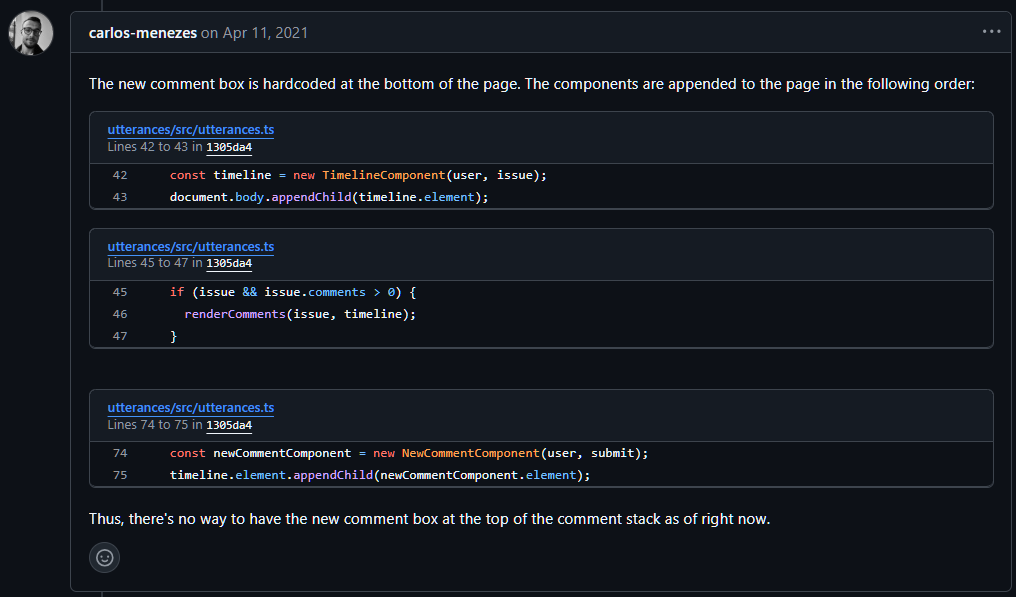Open utterances.ts link for lines 42 to 43
Viewport: 1016px width, 597px height.
[x=190, y=130]
